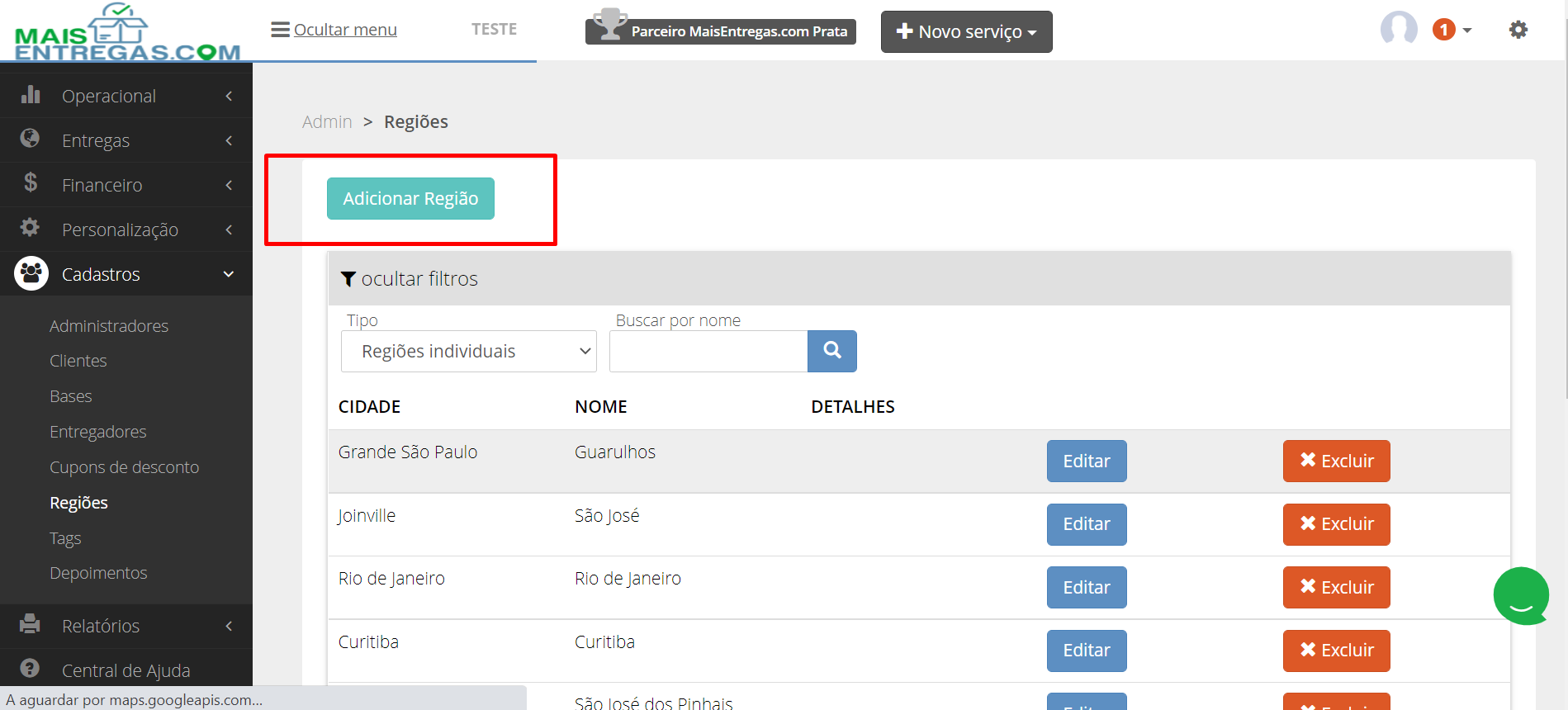Click the Buscar por nome field
The image size is (1568, 710).
point(708,351)
